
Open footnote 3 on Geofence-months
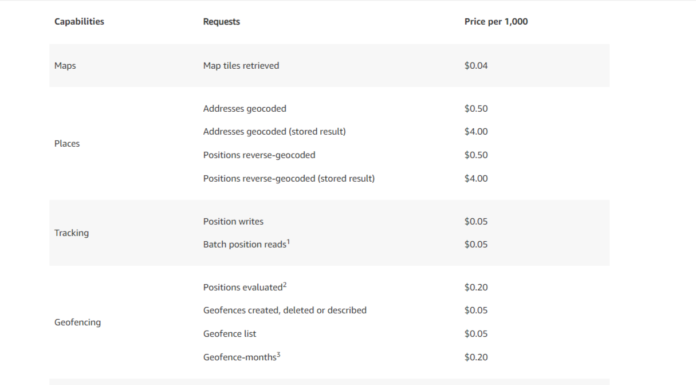click(x=279, y=354)
